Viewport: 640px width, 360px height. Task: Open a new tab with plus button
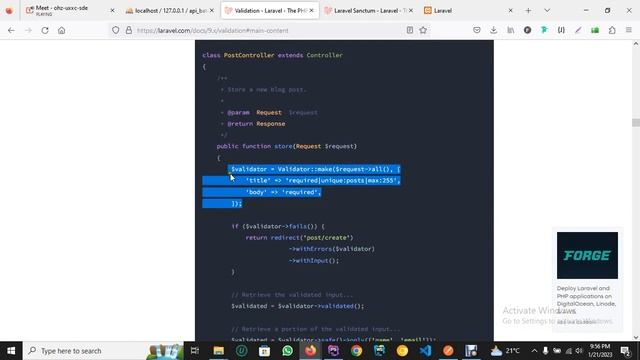coord(528,11)
